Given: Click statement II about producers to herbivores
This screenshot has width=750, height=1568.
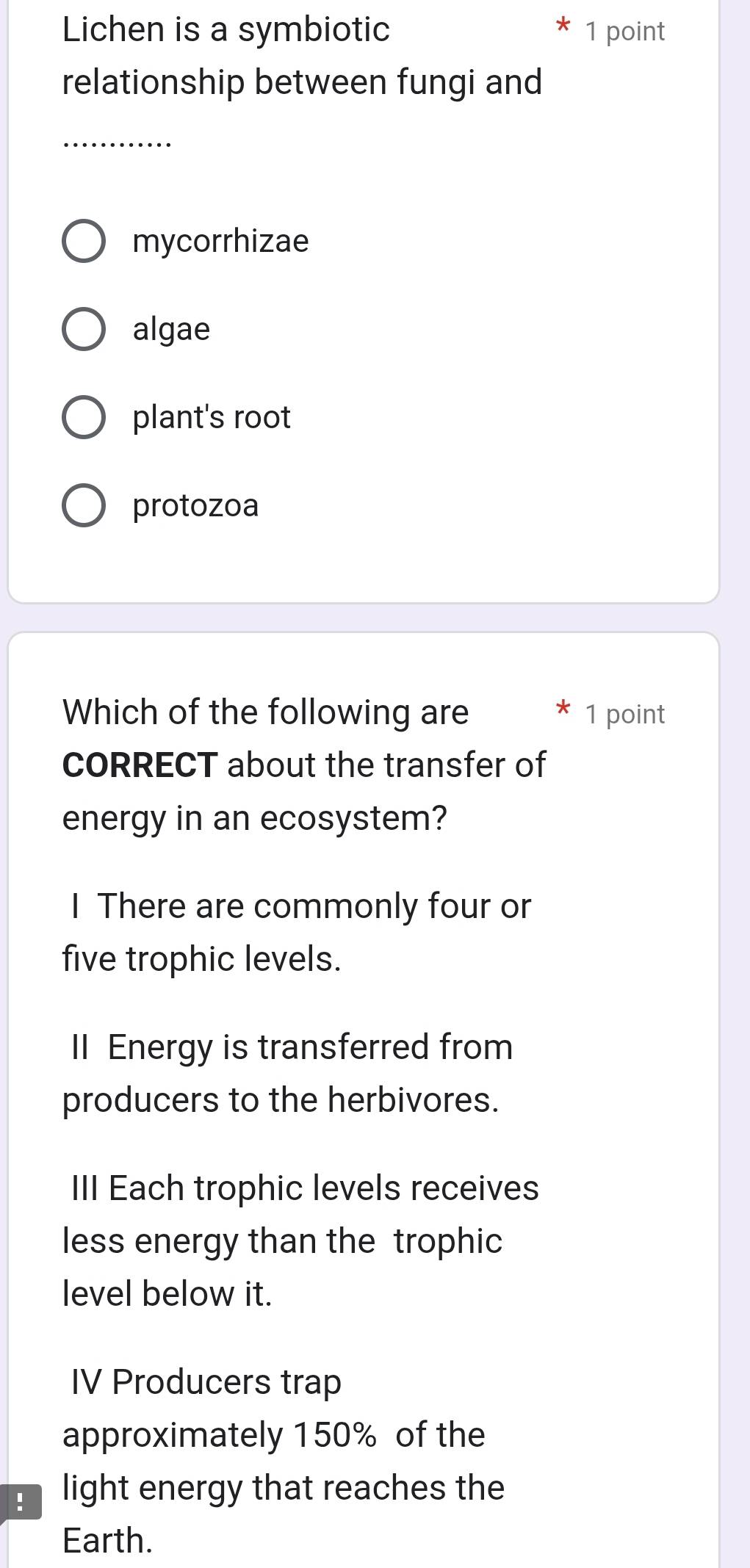Looking at the screenshot, I should [x=287, y=1073].
